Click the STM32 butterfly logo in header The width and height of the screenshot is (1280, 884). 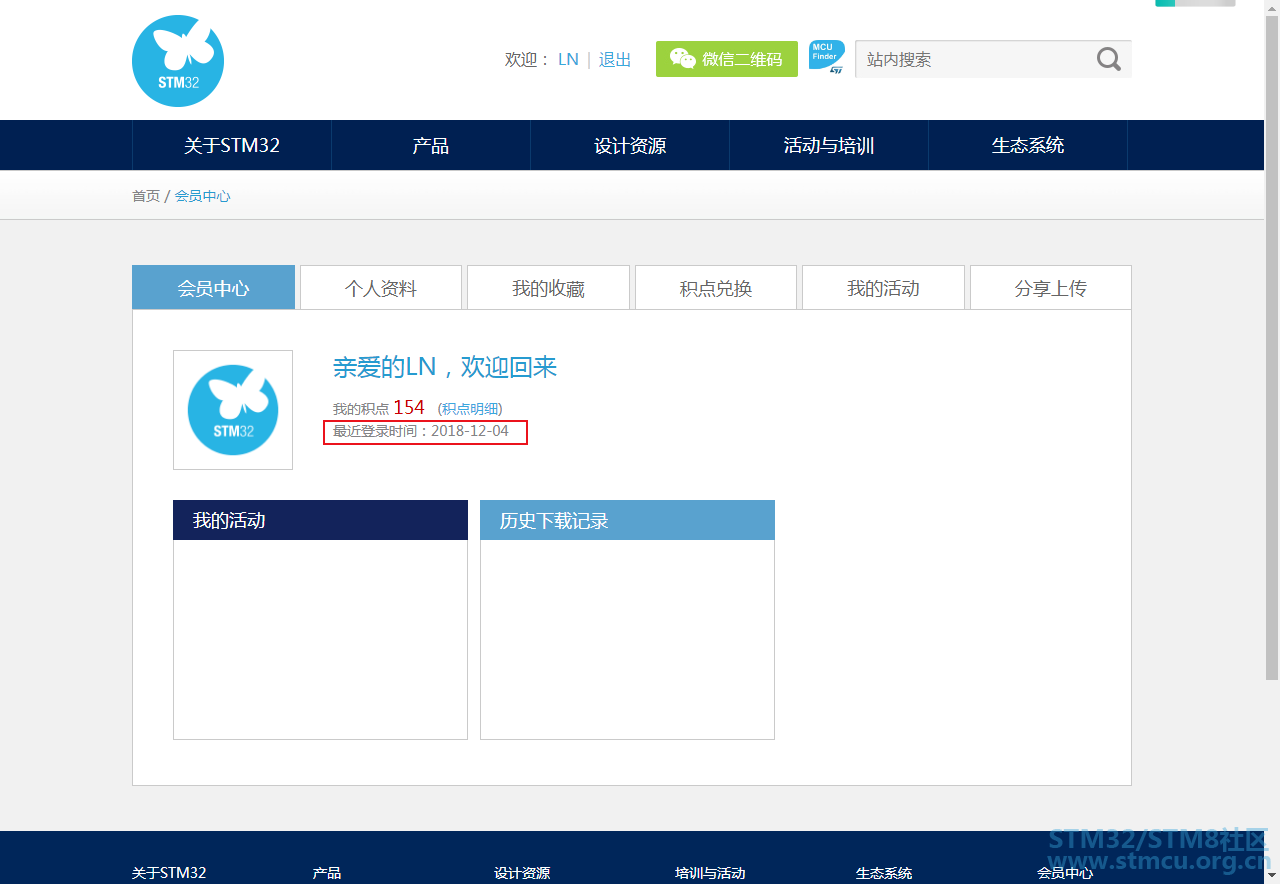[178, 61]
